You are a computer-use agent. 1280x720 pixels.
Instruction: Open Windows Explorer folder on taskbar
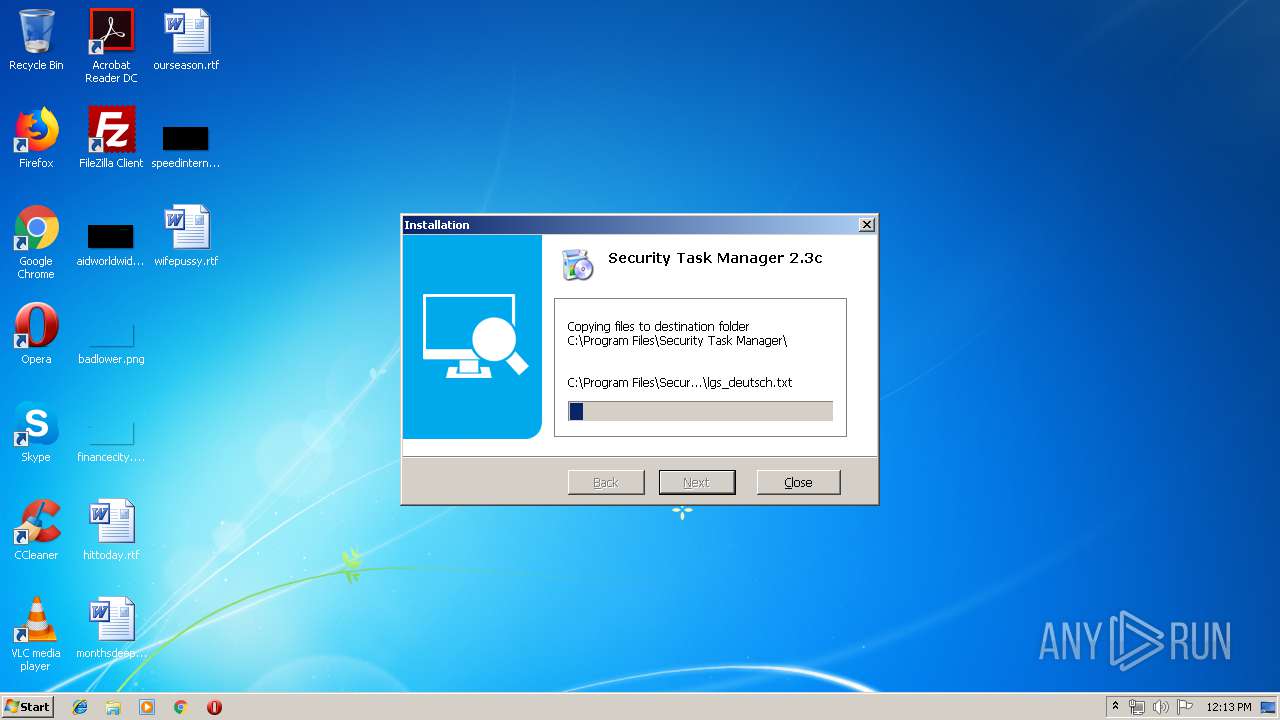pos(113,707)
